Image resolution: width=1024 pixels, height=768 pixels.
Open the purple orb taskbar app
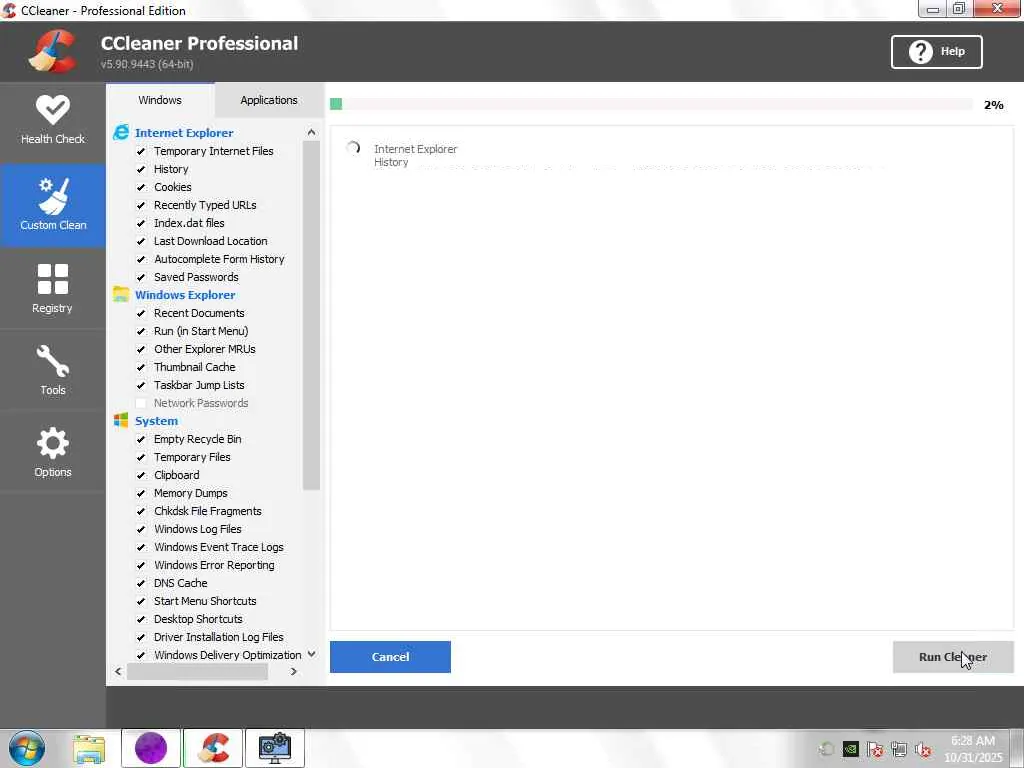[151, 748]
